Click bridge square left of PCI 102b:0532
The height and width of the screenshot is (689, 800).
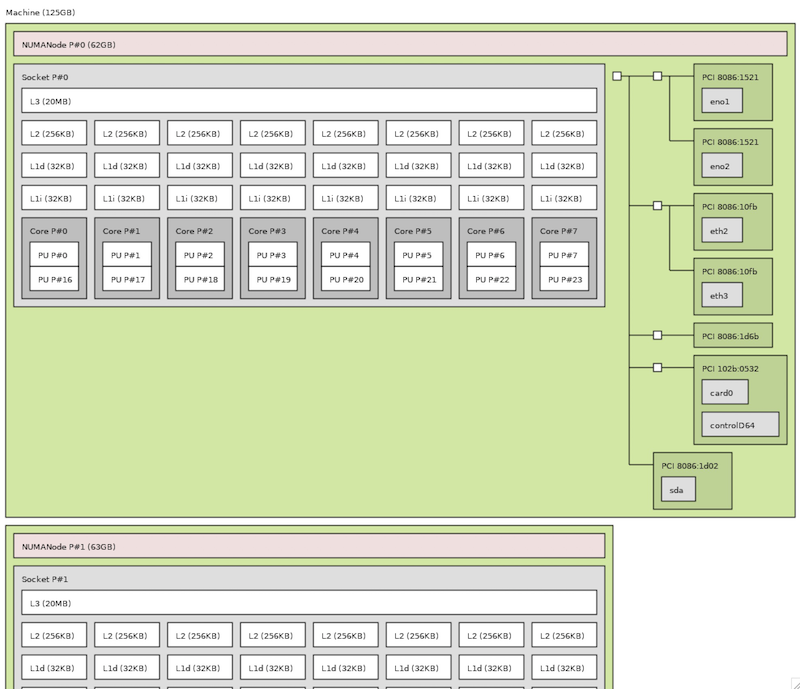point(657,368)
